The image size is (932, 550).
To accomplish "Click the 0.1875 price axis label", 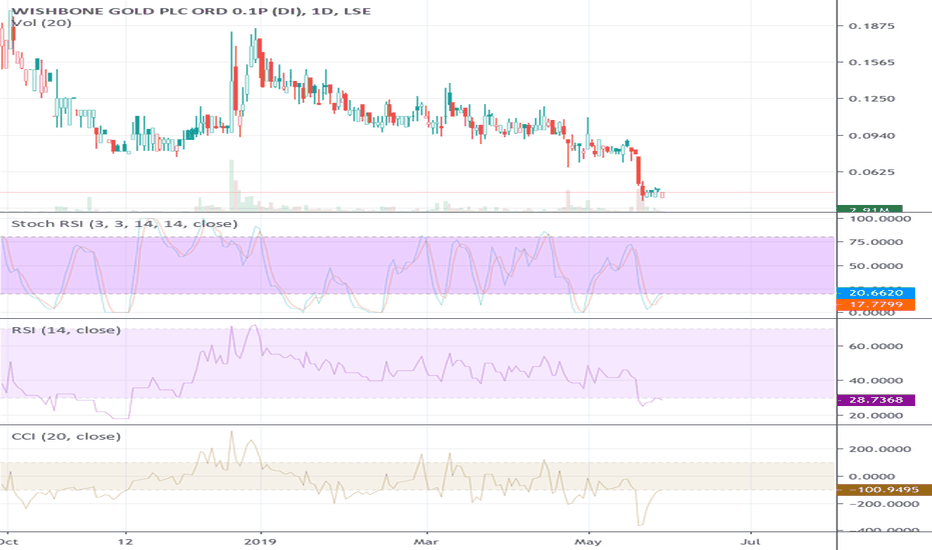I will [871, 26].
